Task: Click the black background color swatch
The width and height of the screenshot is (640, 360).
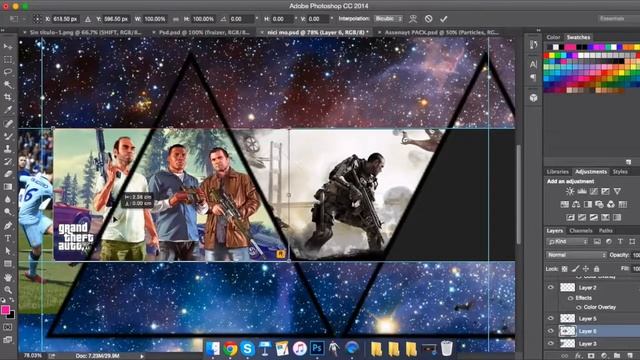Action: pyautogui.click(x=12, y=315)
